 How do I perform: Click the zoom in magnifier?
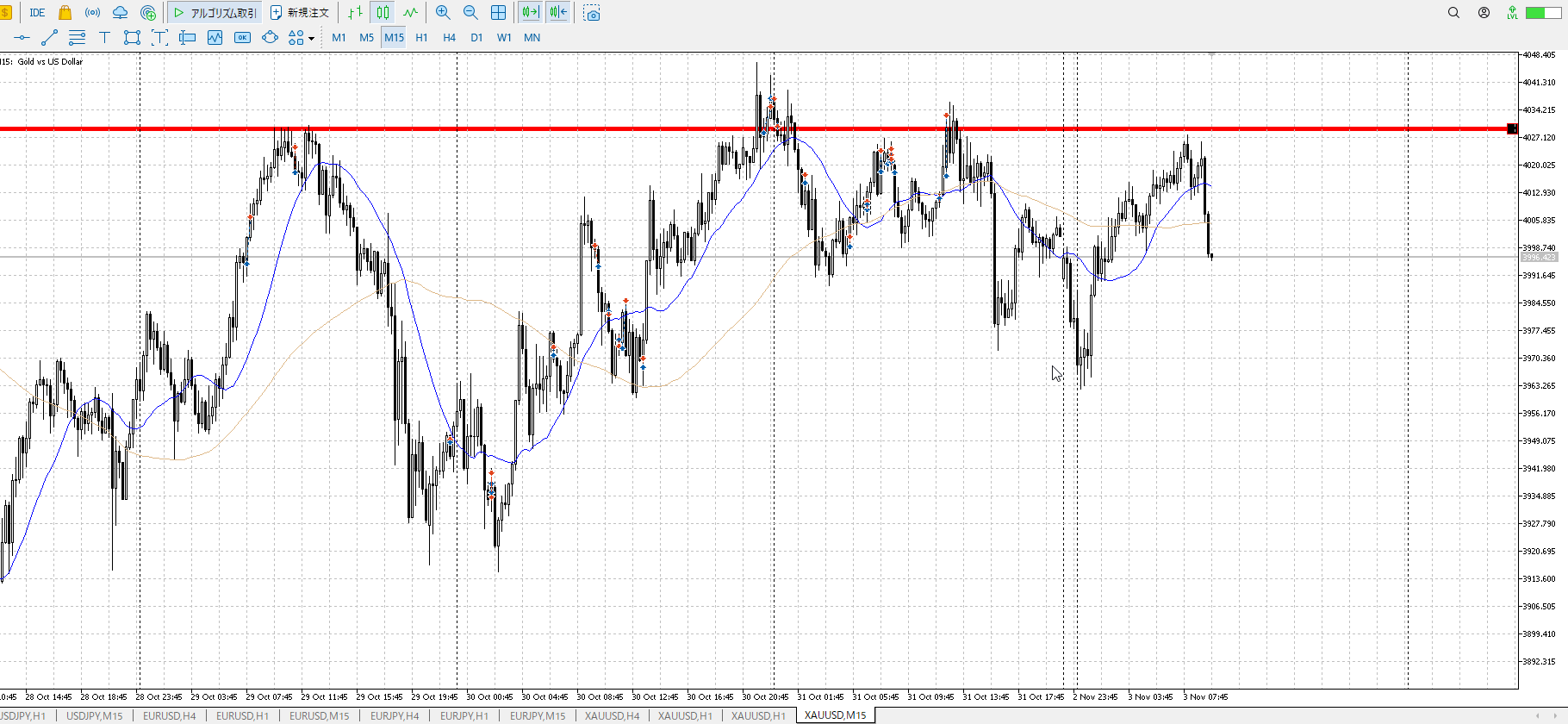[x=443, y=13]
